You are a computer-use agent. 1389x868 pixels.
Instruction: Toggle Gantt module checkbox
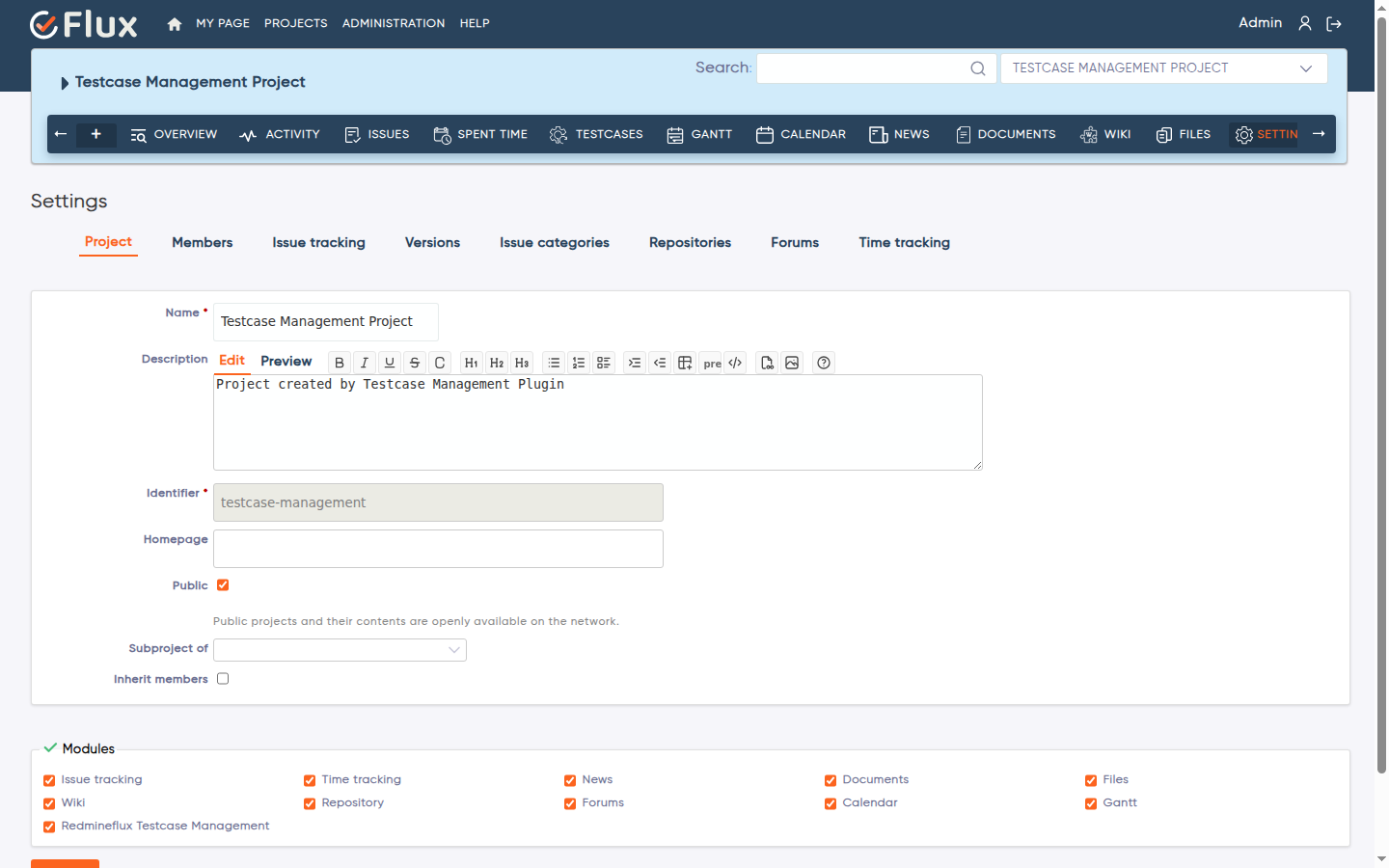click(x=1091, y=803)
